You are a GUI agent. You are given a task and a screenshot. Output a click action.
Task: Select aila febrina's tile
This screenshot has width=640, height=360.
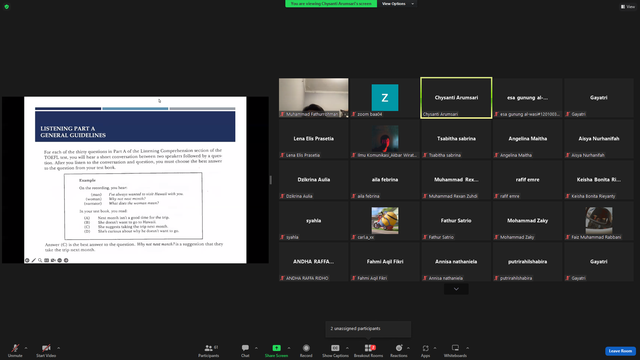[x=385, y=180]
